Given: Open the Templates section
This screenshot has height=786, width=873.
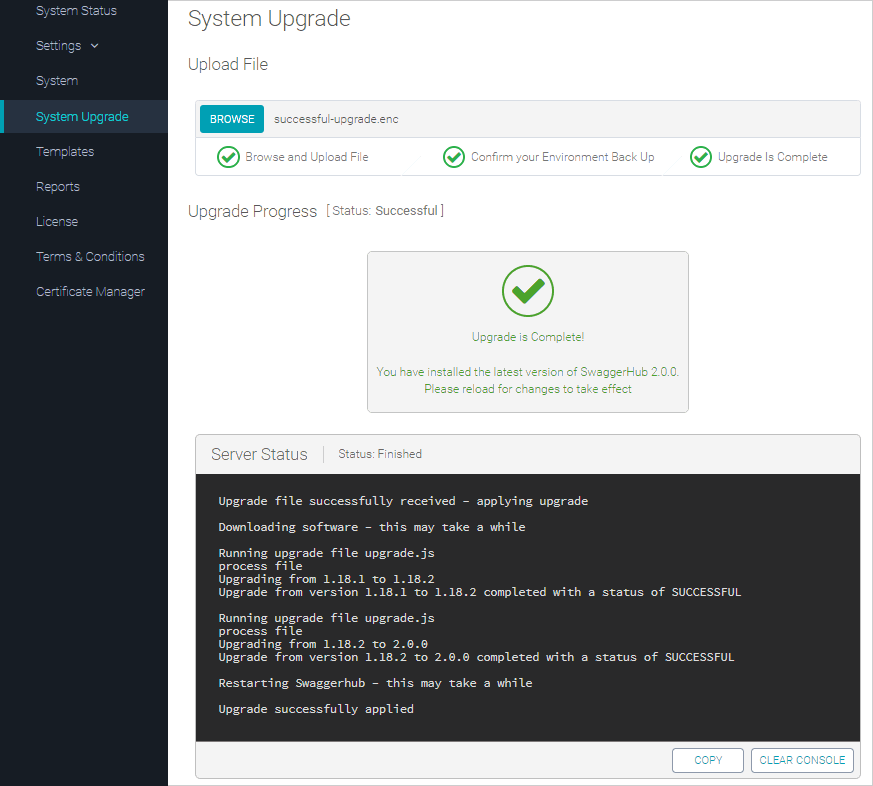Looking at the screenshot, I should point(65,152).
